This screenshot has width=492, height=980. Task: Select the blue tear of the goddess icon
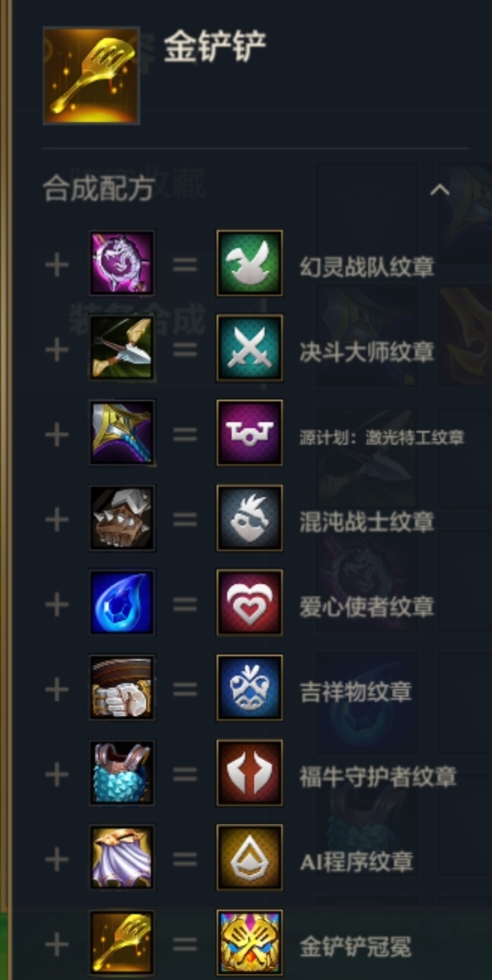click(x=122, y=603)
